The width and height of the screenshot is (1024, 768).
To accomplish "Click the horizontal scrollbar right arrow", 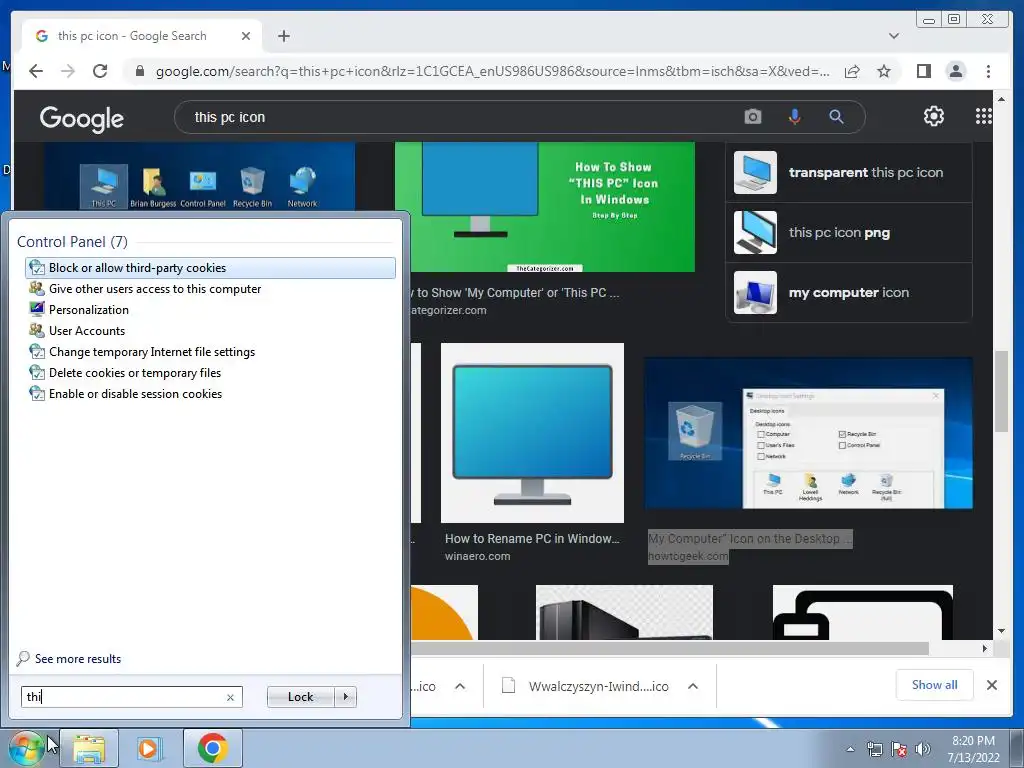I will pyautogui.click(x=984, y=648).
